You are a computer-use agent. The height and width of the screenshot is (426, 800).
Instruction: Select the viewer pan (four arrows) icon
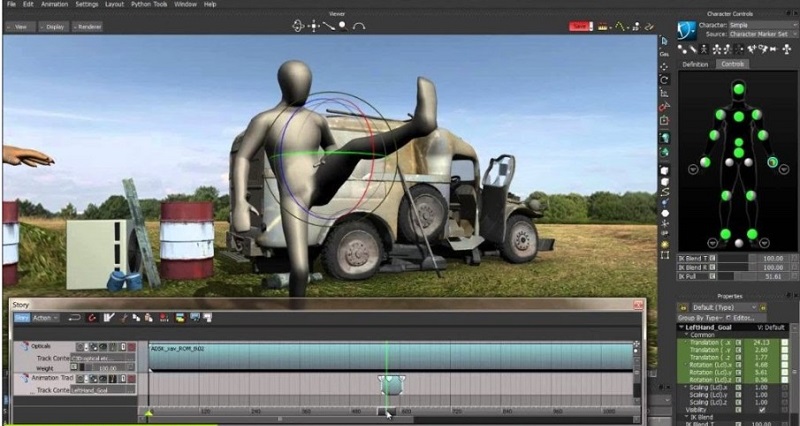pos(314,26)
